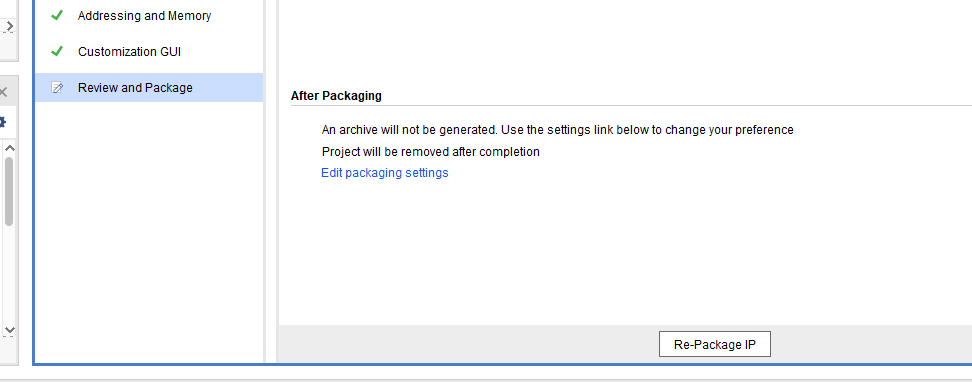Click the green checkmark beside Addressing and Memory
The width and height of the screenshot is (972, 382).
56,16
